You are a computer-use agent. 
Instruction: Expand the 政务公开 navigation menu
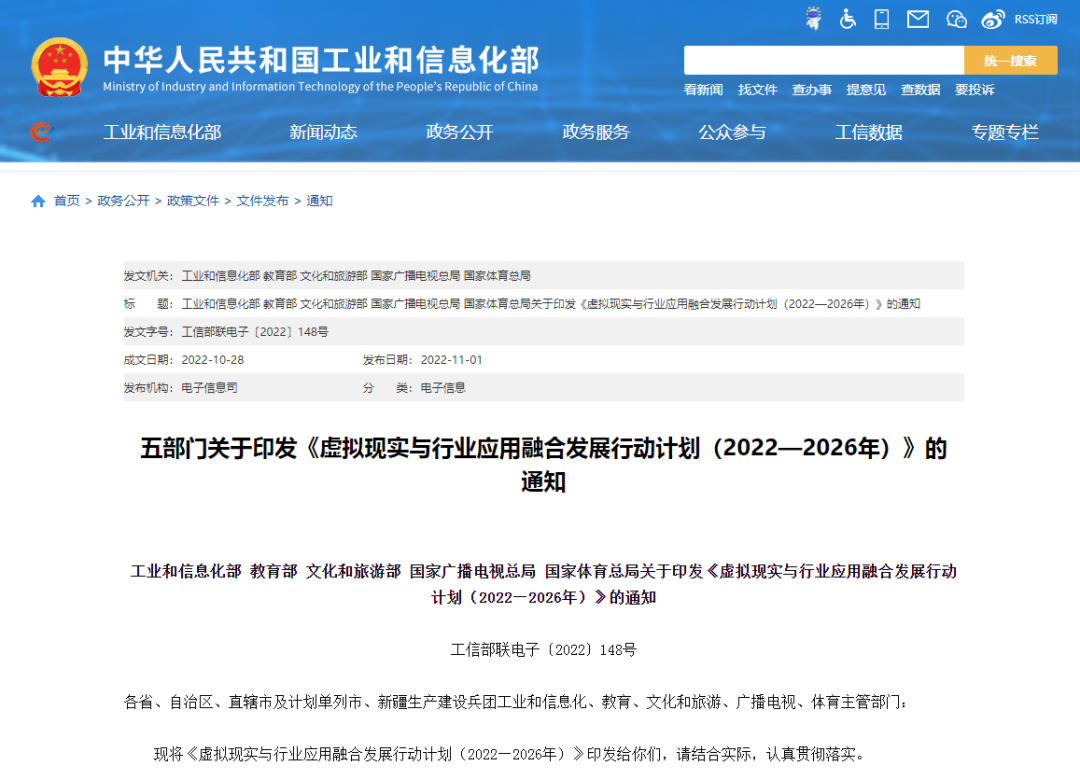[458, 131]
